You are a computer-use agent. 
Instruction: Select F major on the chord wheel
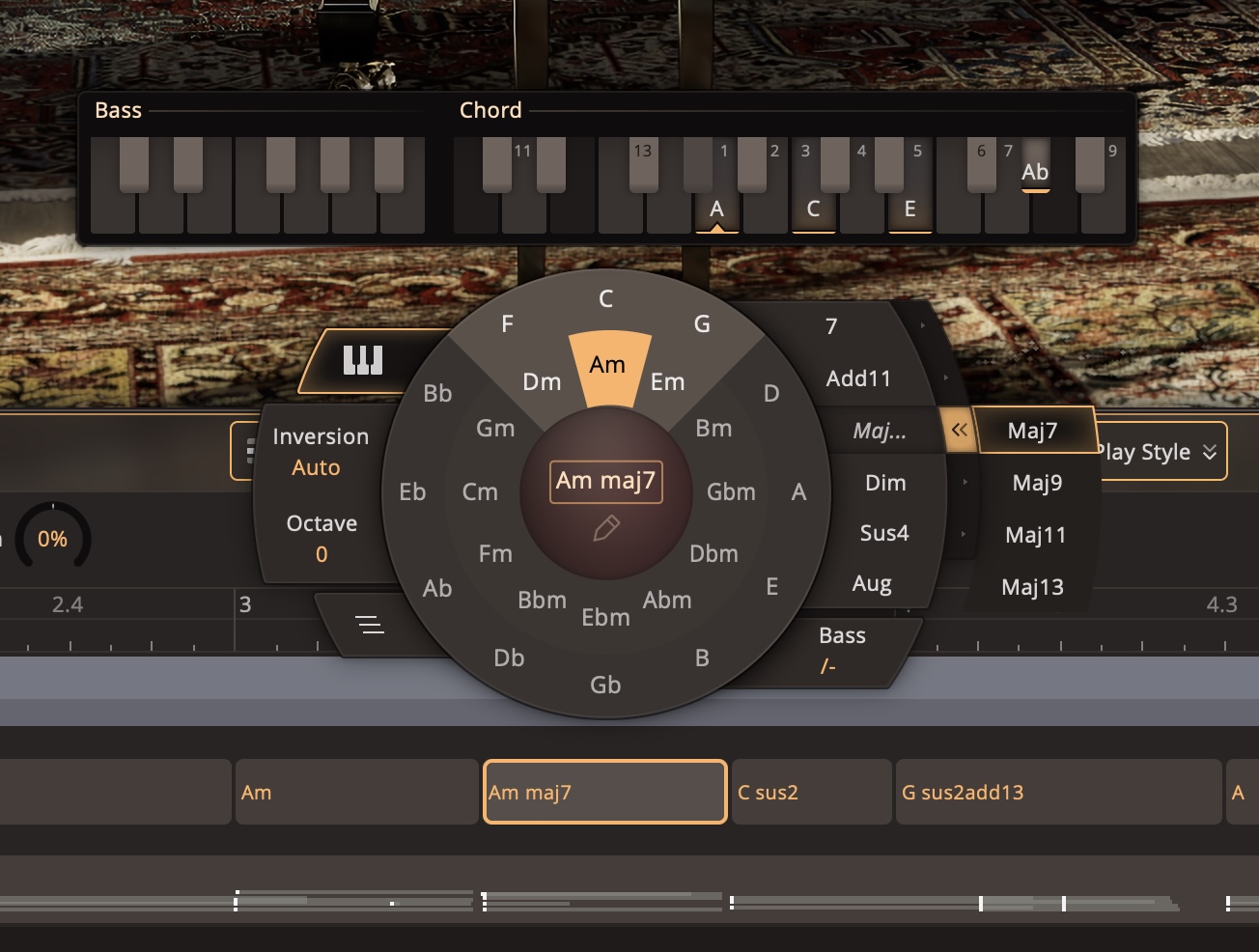(507, 324)
